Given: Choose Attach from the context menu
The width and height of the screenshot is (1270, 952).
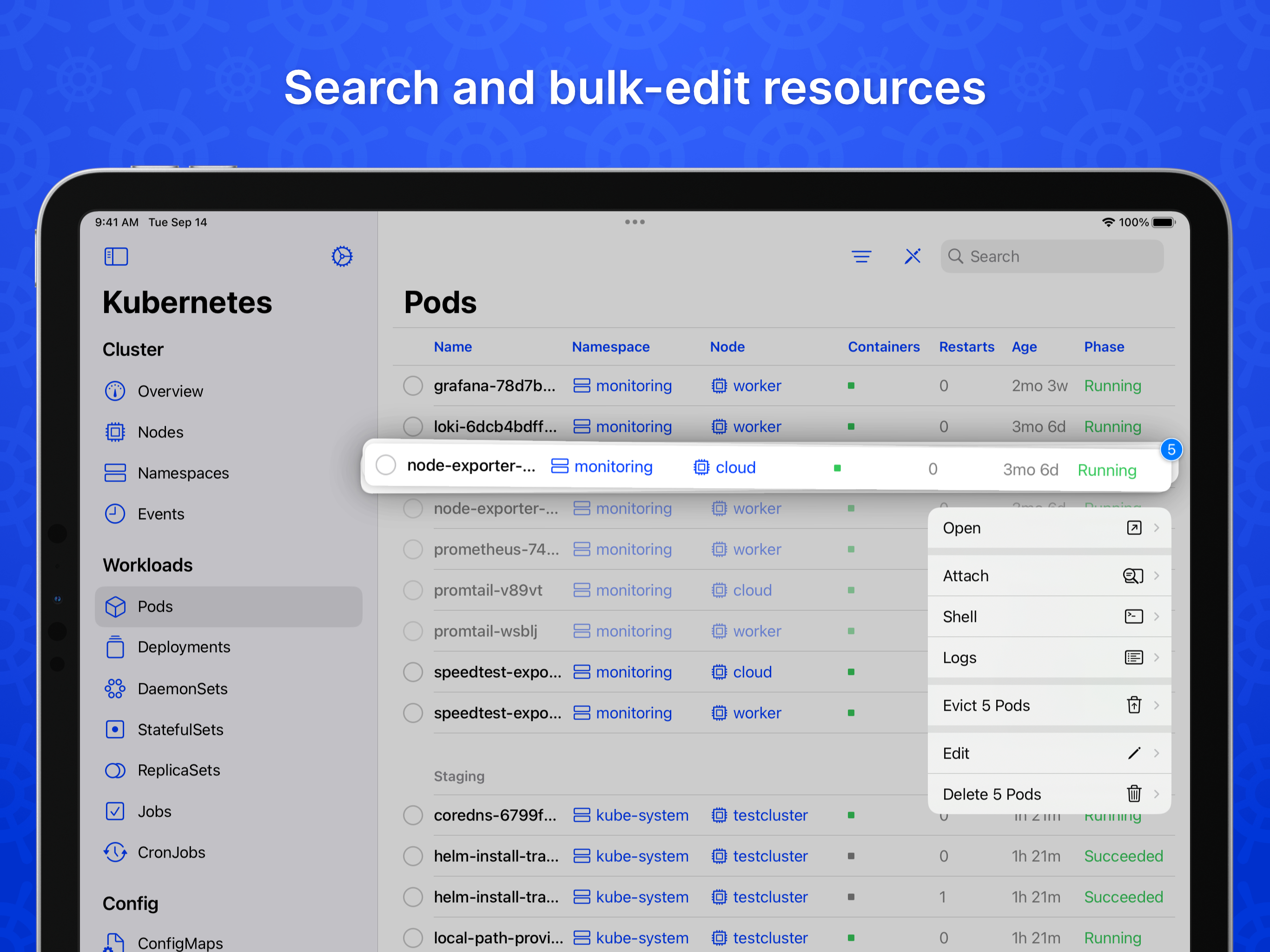Looking at the screenshot, I should pos(1049,575).
